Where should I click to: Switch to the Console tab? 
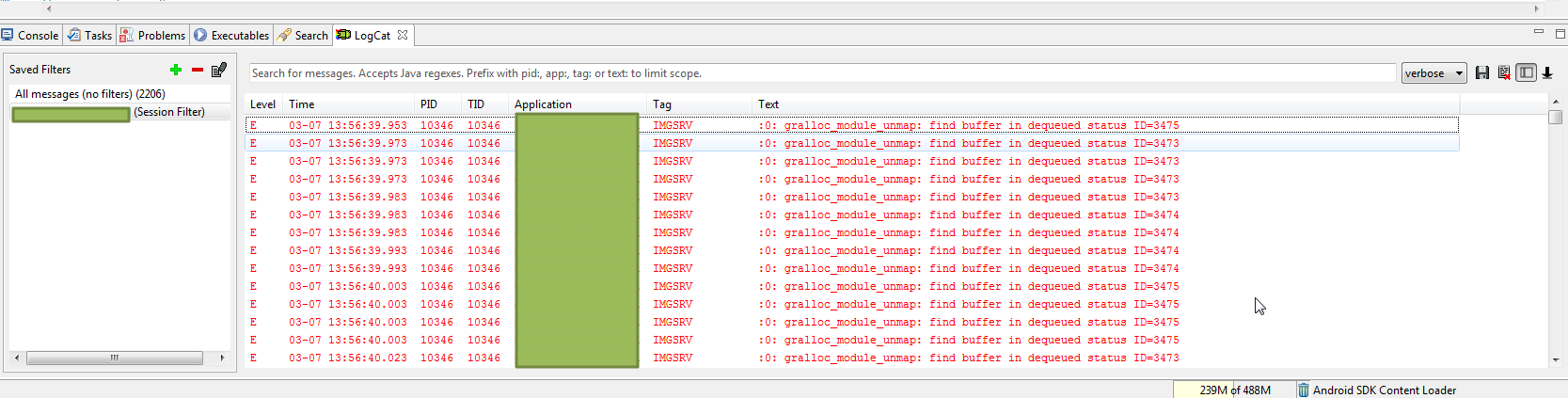(31, 36)
